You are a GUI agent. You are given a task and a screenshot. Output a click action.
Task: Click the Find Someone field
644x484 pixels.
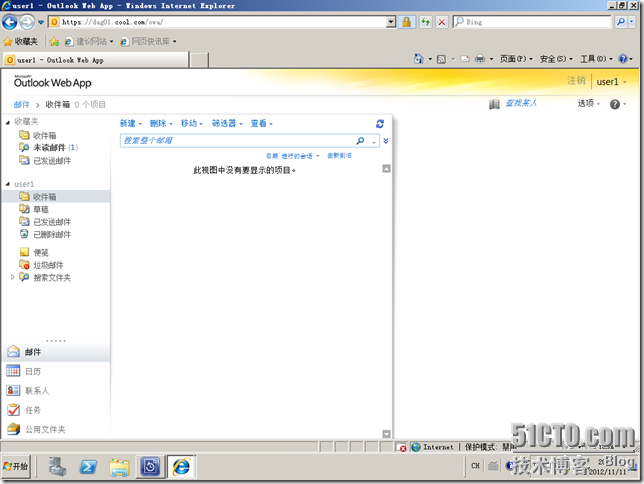pos(521,103)
